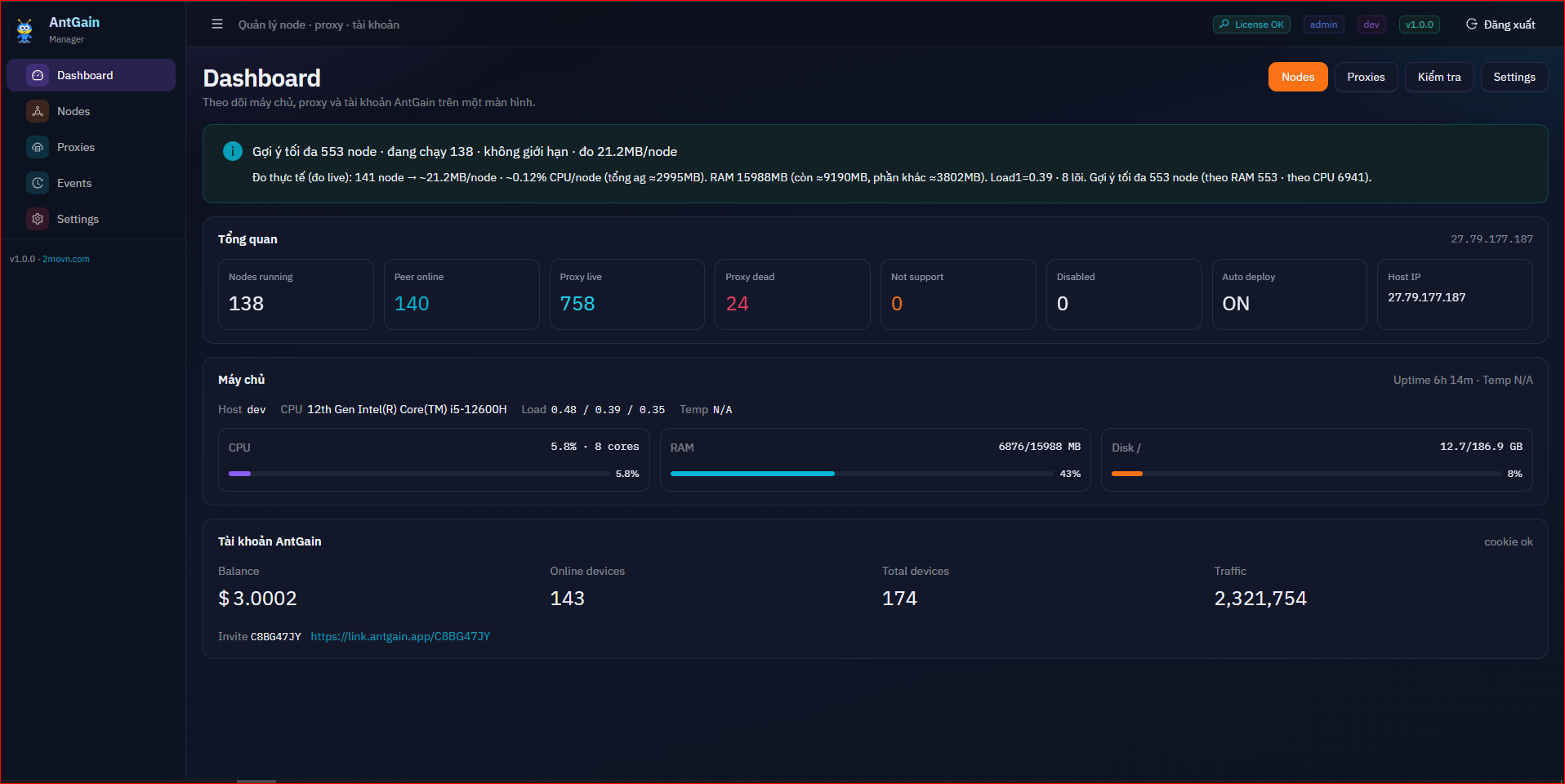Open the 2movn.com link in sidebar footer
Image resolution: width=1565 pixels, height=784 pixels.
[x=66, y=259]
